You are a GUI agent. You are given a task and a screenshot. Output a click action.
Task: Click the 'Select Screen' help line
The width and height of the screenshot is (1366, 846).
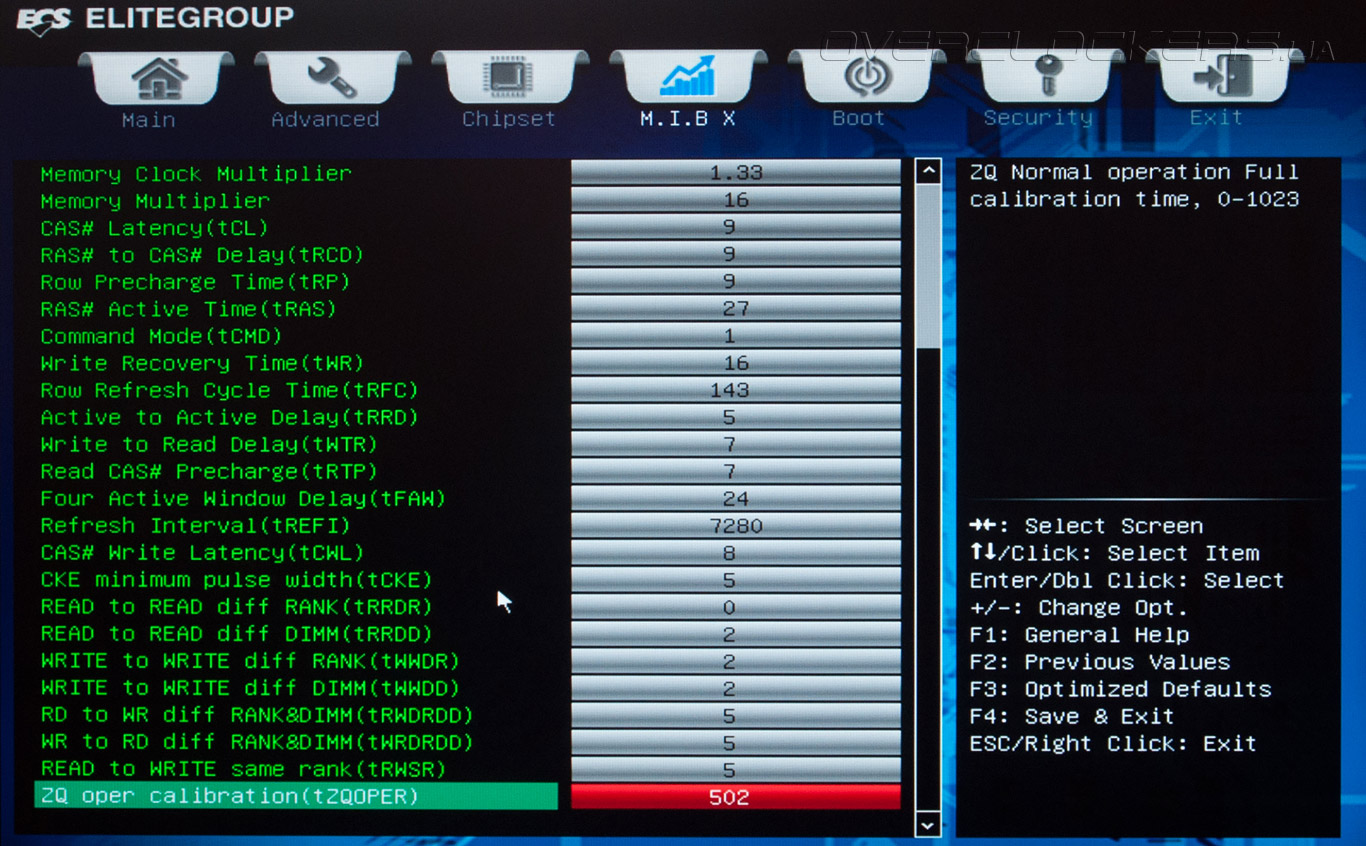tap(1086, 526)
